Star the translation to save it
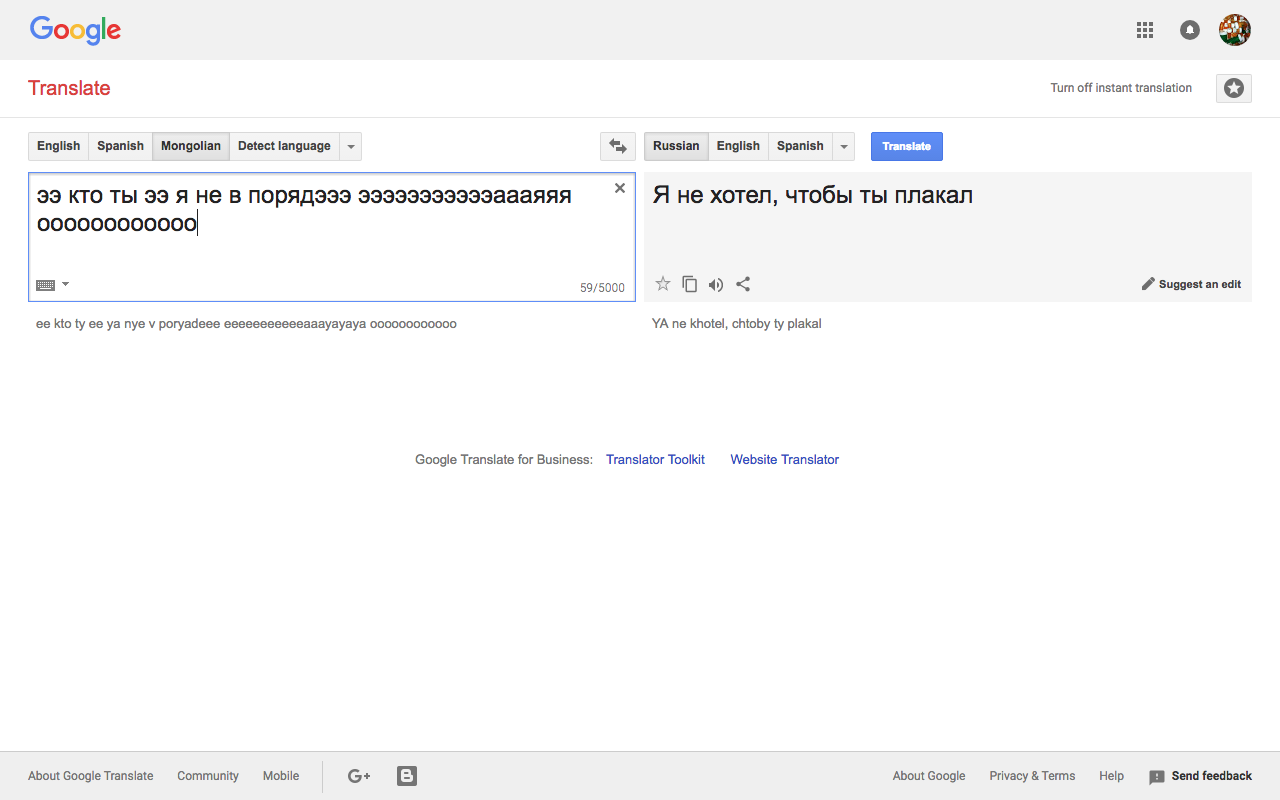The image size is (1280, 800). (663, 284)
